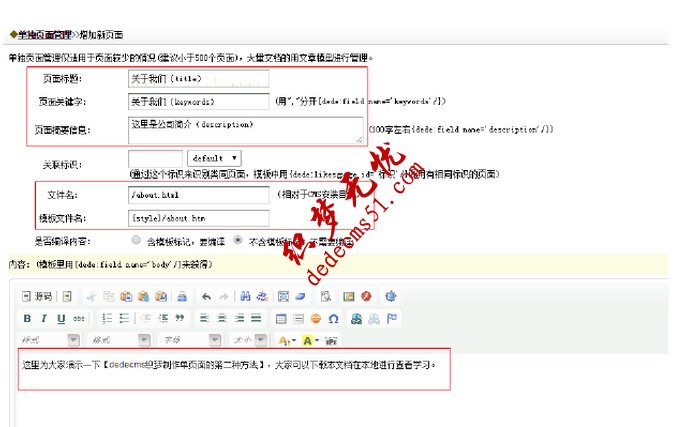This screenshot has width=700, height=427.
Task: Center align text
Action: 222,318
